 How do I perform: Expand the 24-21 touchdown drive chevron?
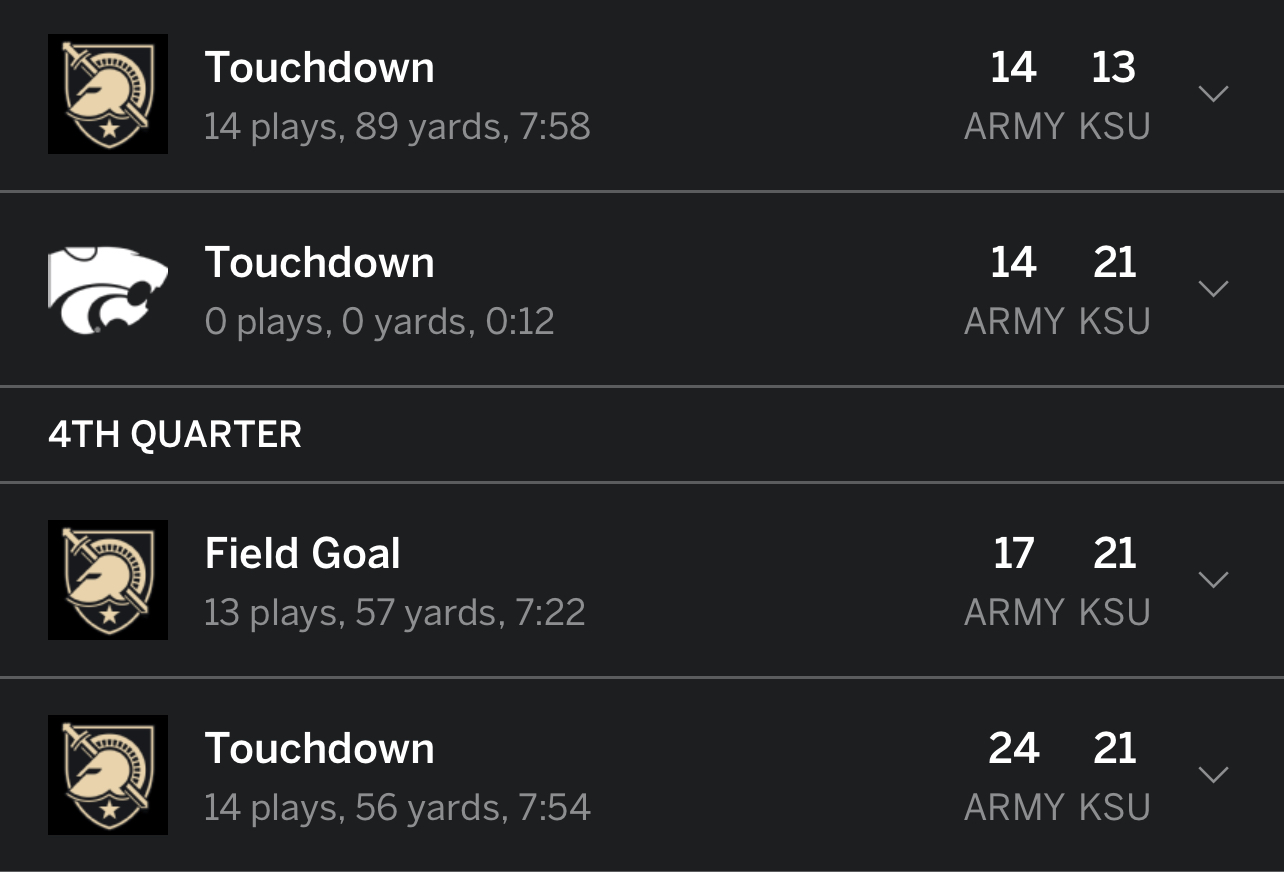pos(1213,775)
